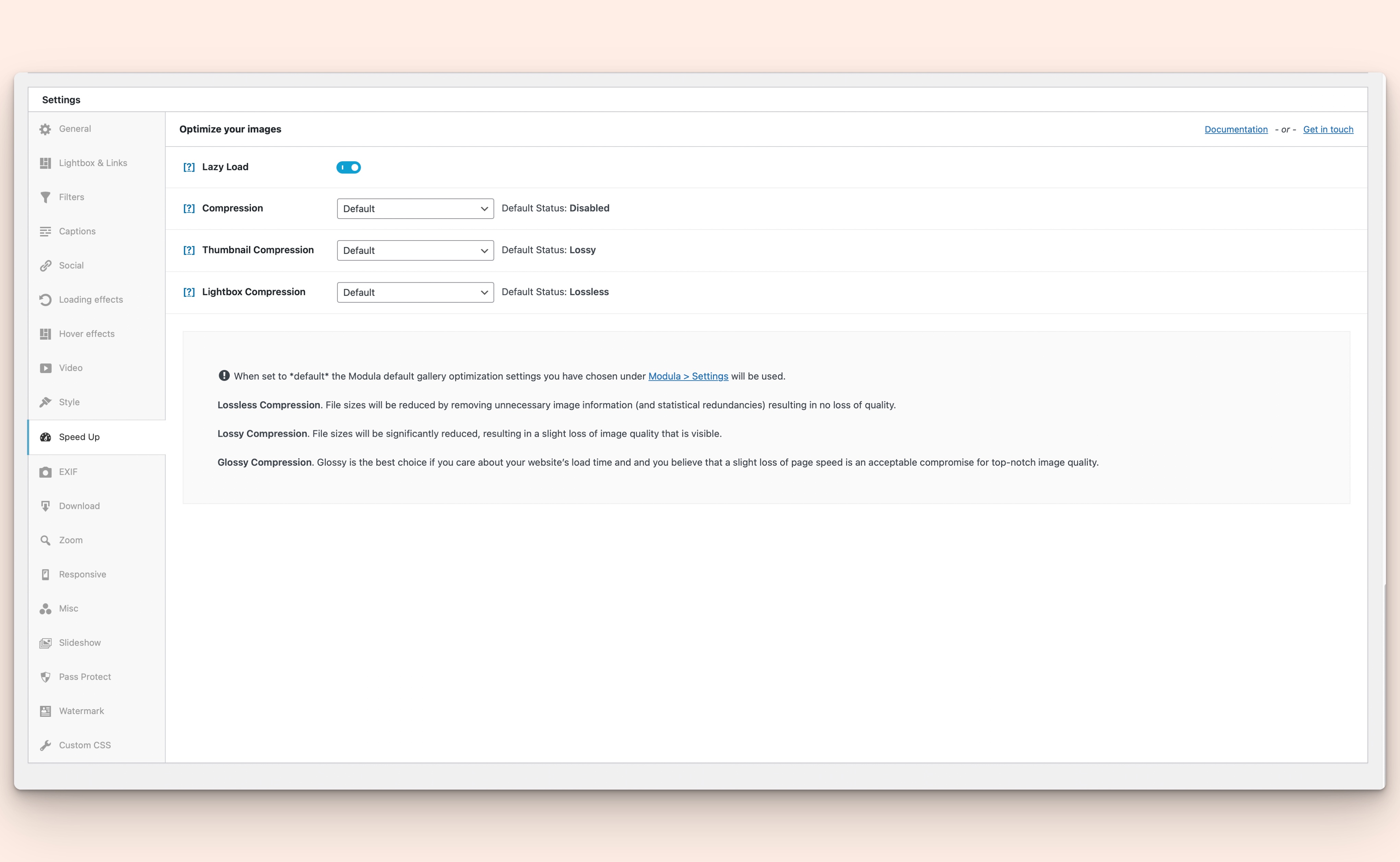Click the Lightbox & Links grid icon
The height and width of the screenshot is (862, 1400).
pos(46,163)
